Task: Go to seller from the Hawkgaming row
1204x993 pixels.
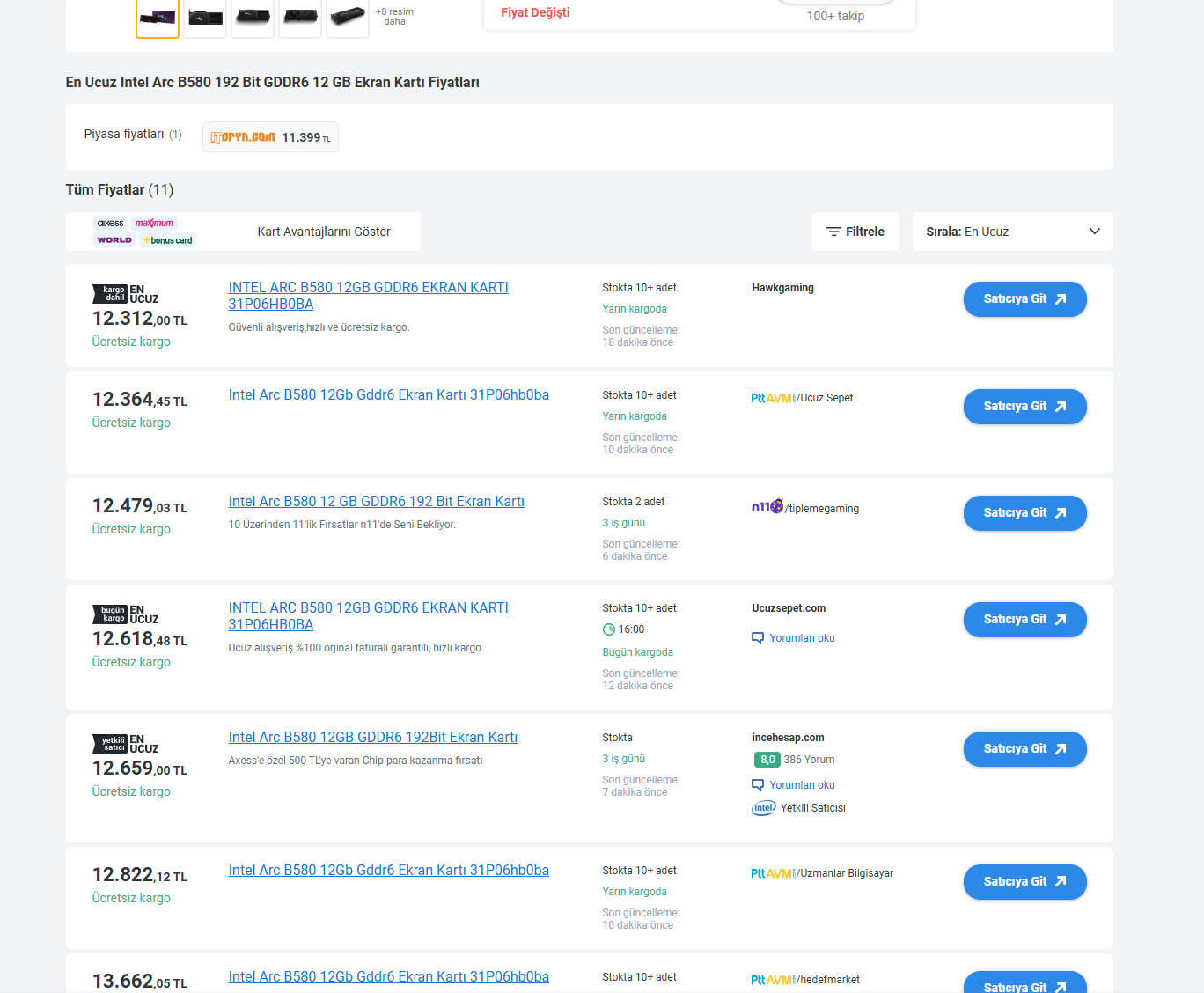Action: tap(1025, 299)
